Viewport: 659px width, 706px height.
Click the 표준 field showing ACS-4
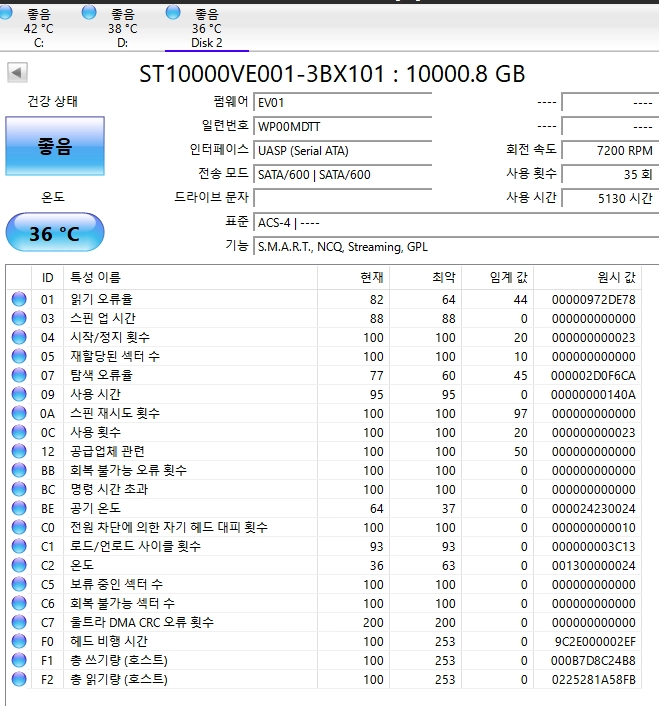pos(456,222)
